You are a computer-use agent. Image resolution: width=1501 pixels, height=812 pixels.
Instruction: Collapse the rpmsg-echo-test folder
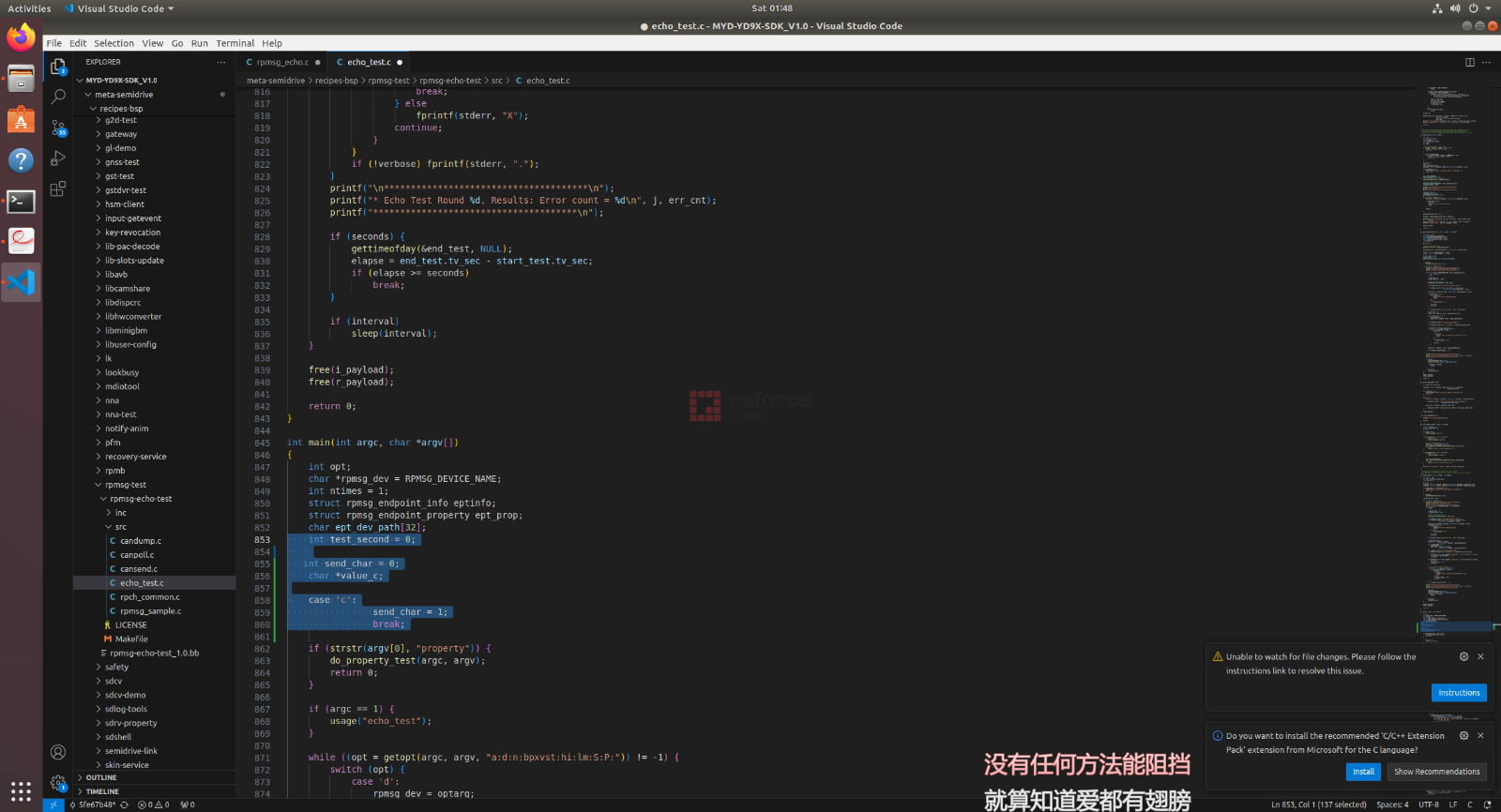140,499
